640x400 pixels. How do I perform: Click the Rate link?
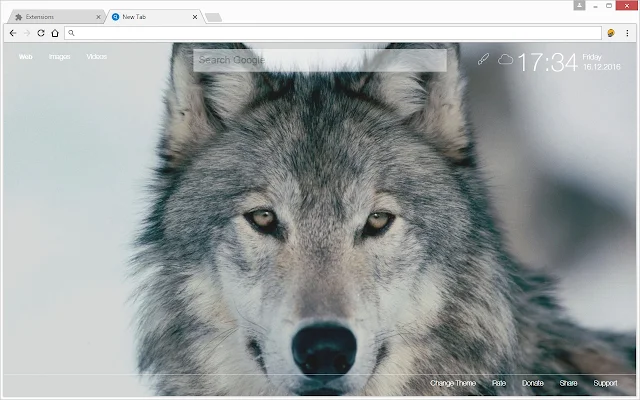point(499,383)
